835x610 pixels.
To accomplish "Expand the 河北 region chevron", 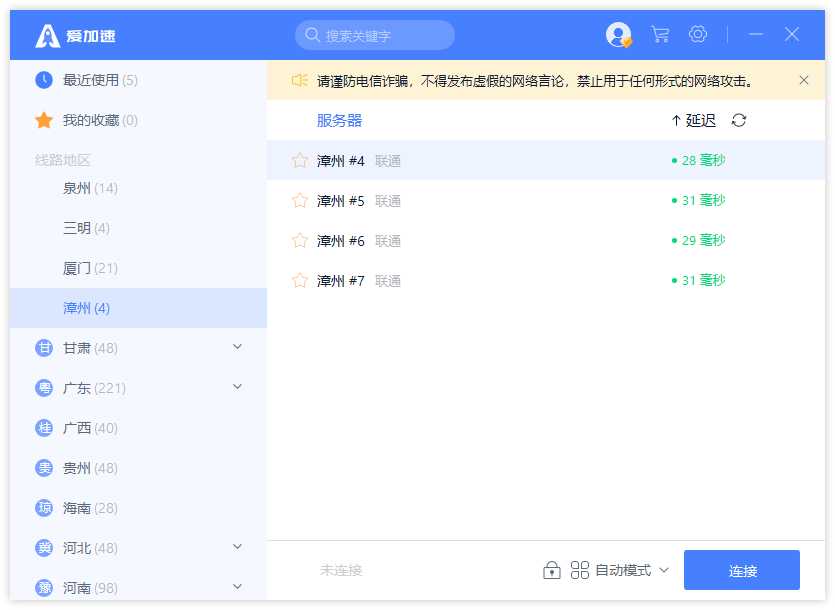I will pyautogui.click(x=238, y=547).
